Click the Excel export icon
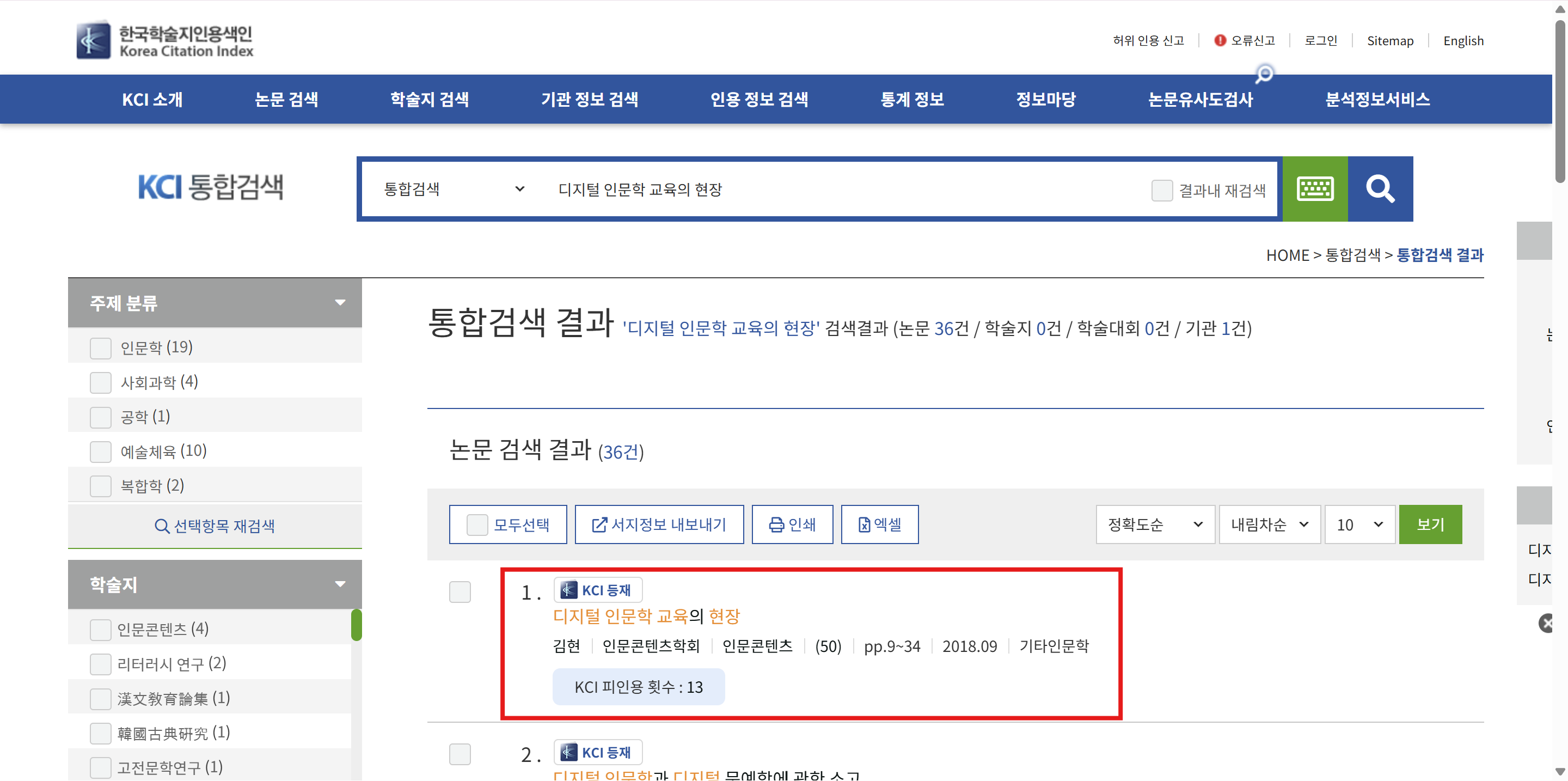Image resolution: width=1568 pixels, height=781 pixels. click(x=863, y=524)
